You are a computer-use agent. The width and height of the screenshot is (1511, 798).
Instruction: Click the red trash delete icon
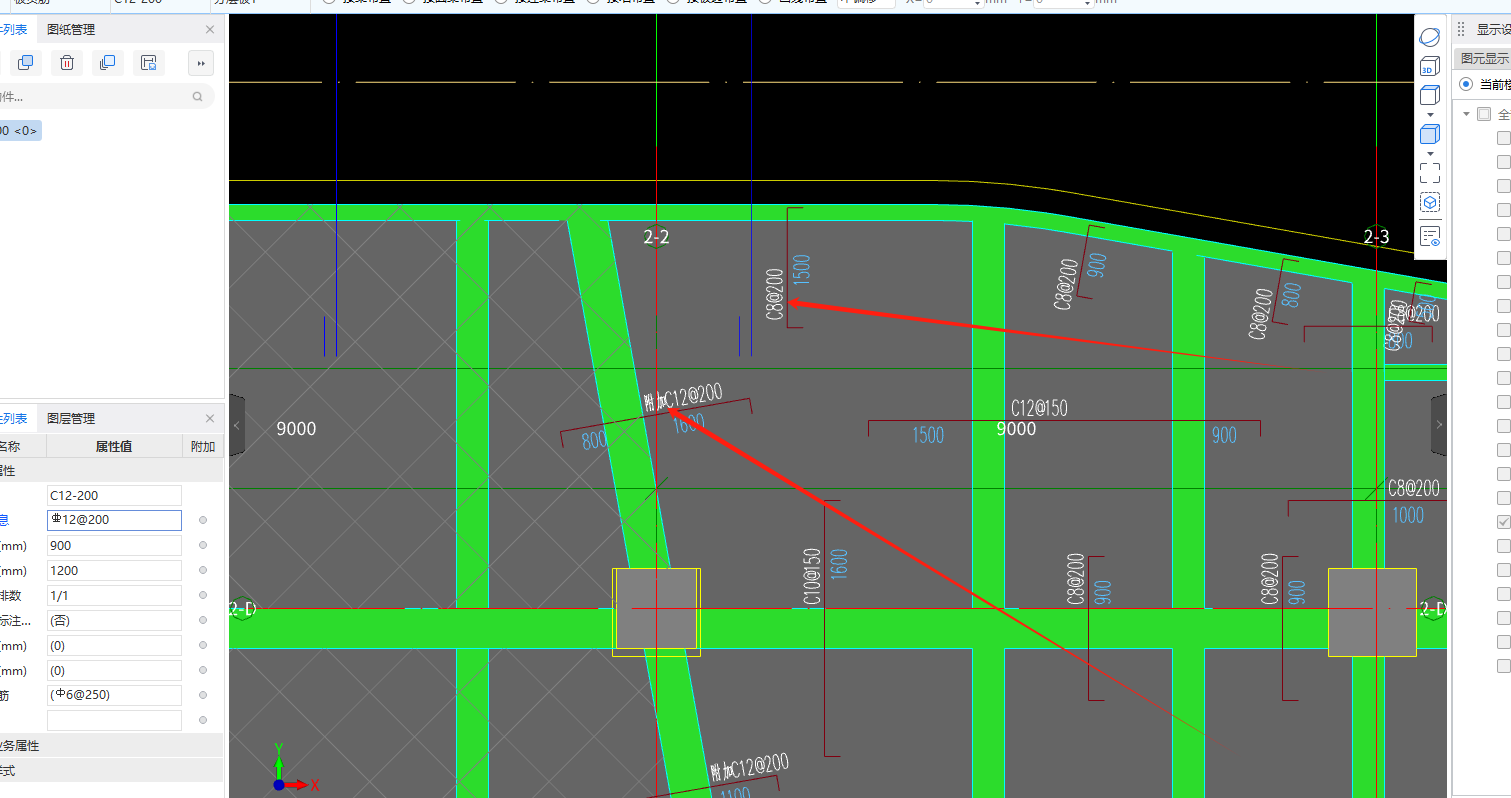coord(66,63)
